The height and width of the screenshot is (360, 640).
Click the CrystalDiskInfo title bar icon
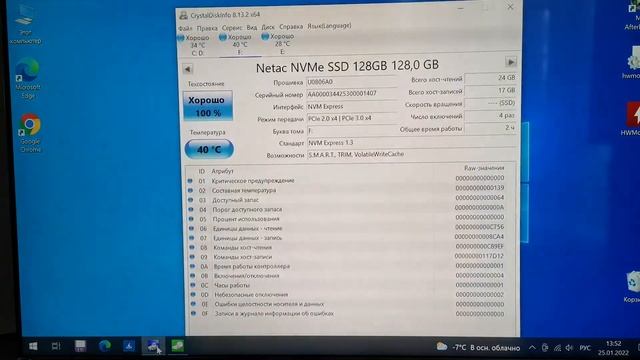coord(184,16)
